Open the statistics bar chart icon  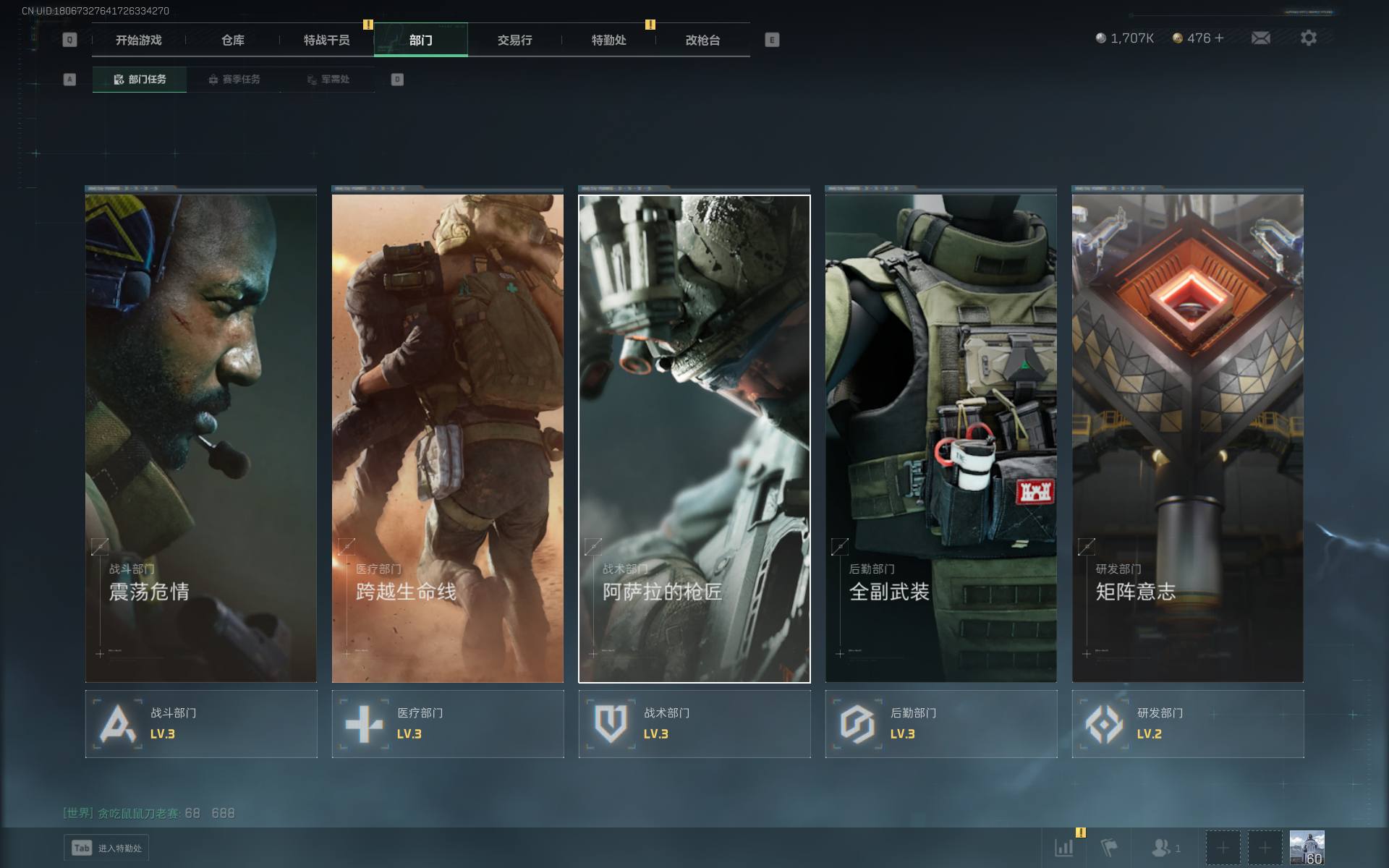(1063, 848)
